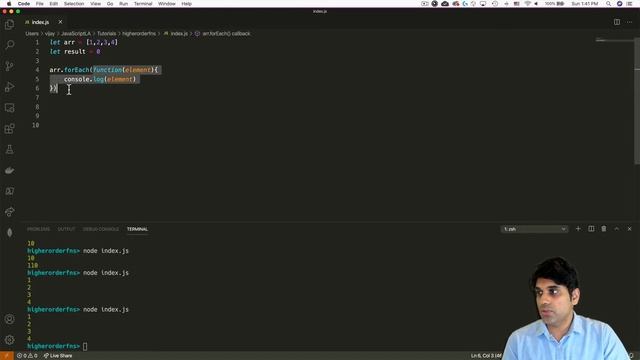Click the higherorderfns breadcrumb segment

point(139,33)
